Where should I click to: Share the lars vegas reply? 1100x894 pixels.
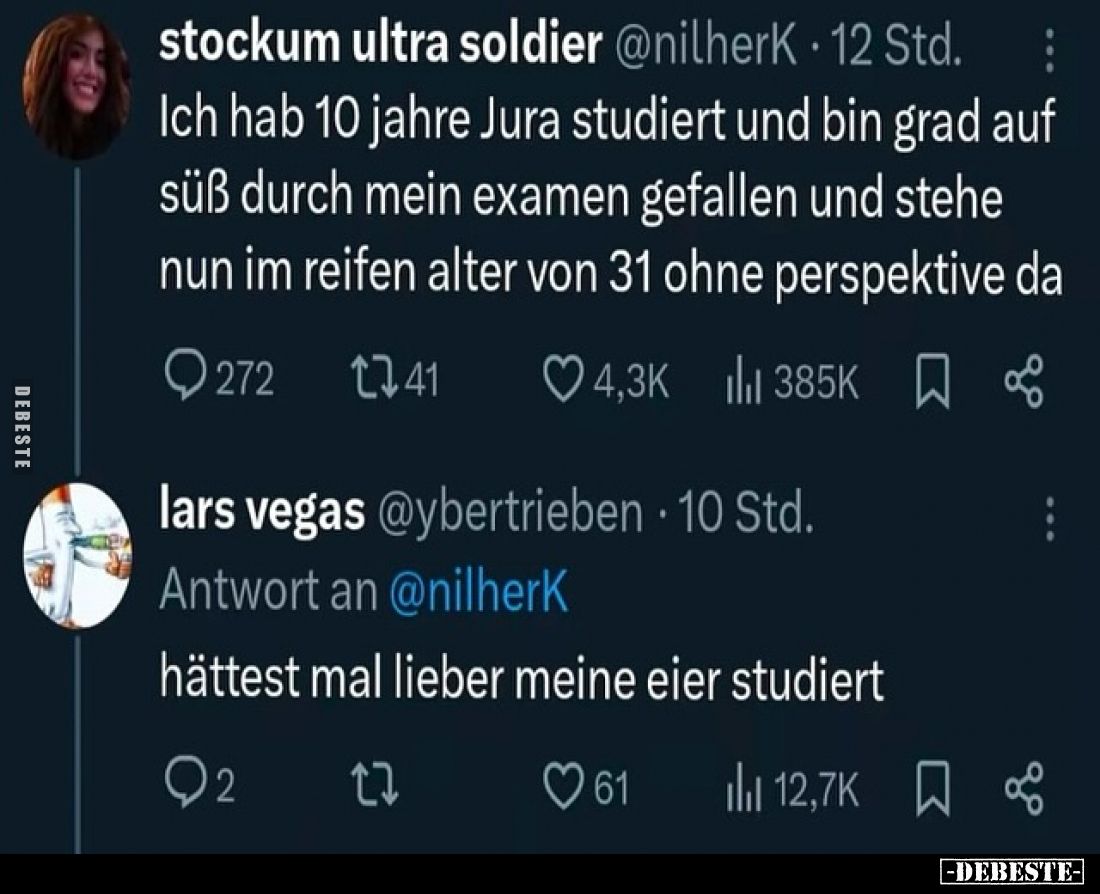(1024, 788)
